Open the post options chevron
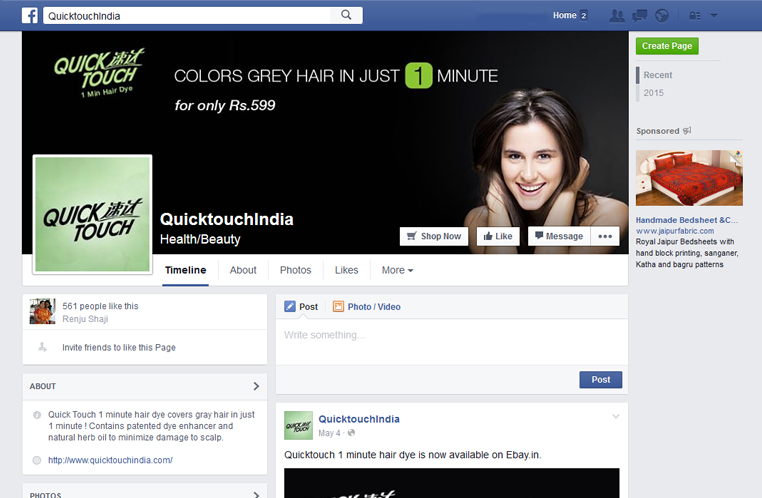762x498 pixels. coord(616,416)
